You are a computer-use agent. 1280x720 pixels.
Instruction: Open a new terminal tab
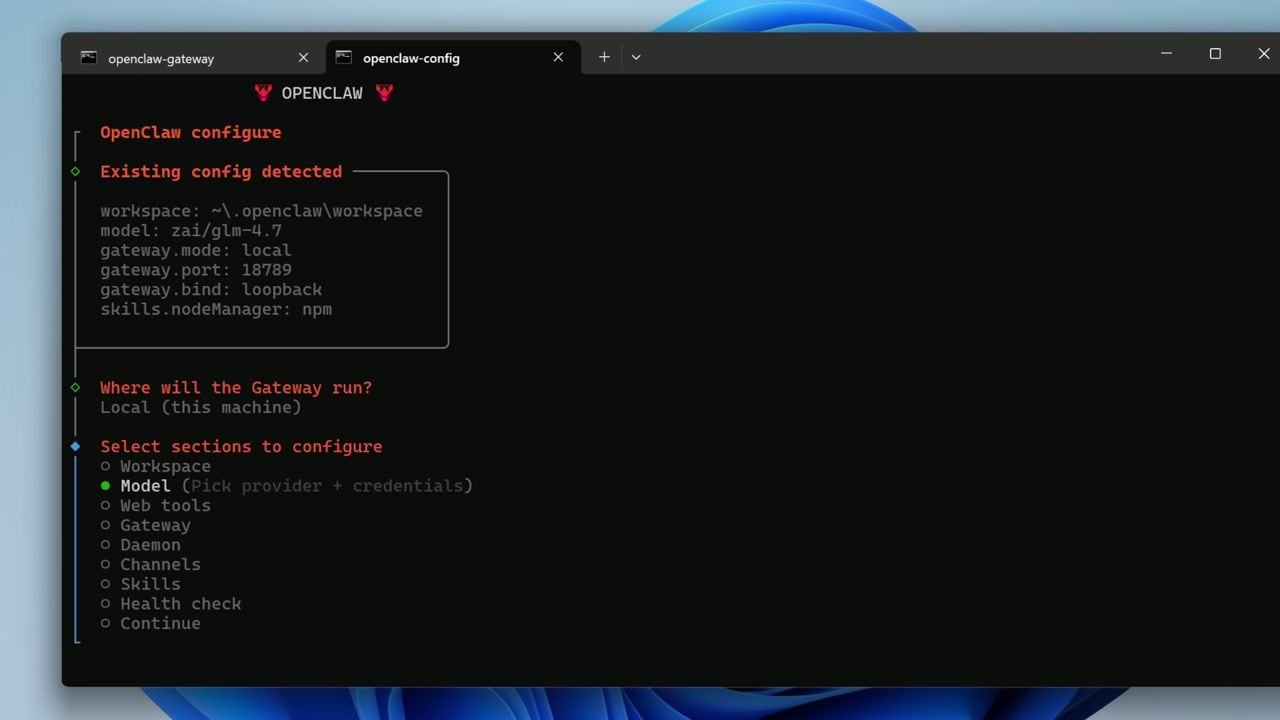click(604, 57)
